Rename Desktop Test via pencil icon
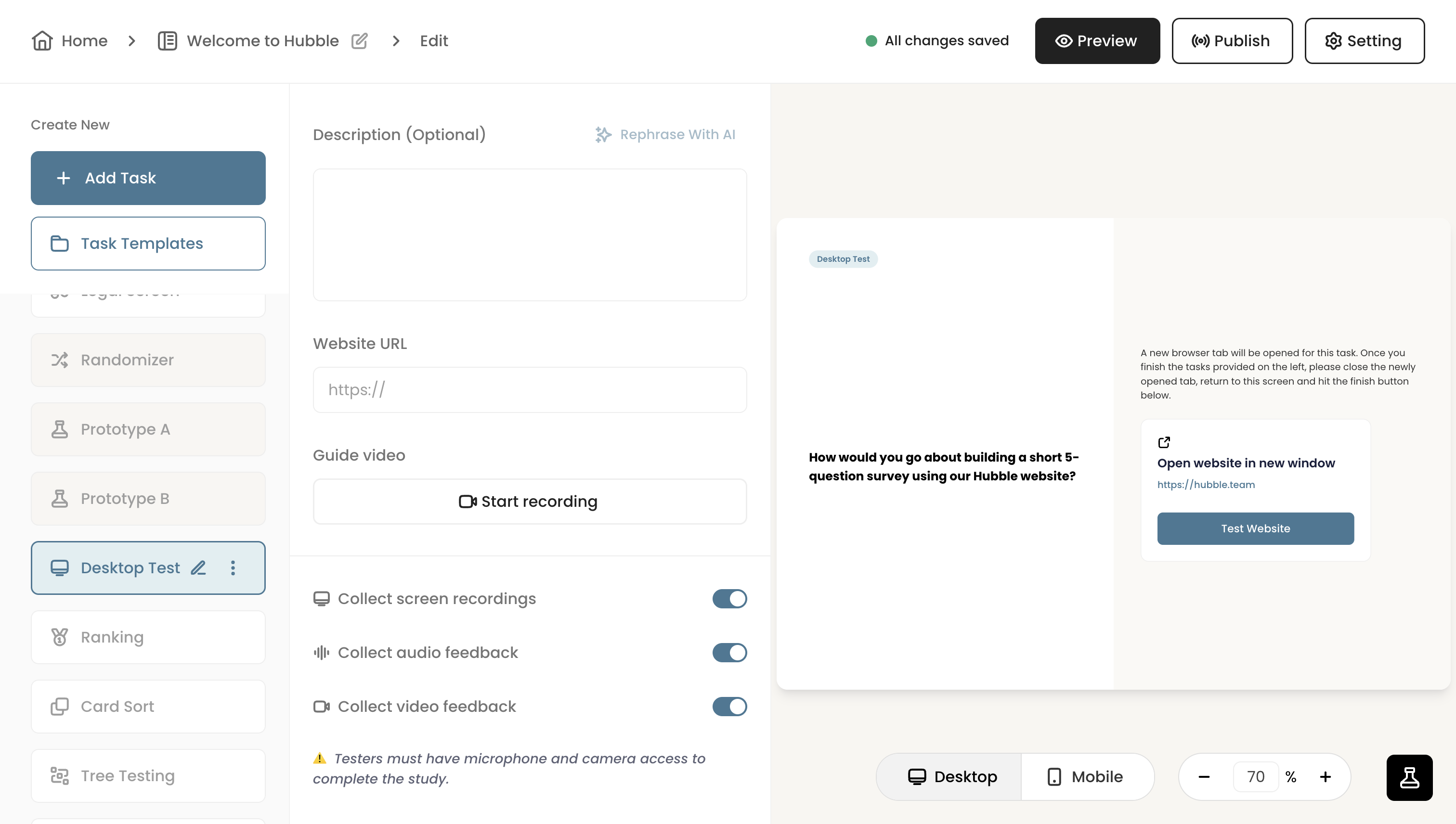This screenshot has width=1456, height=824. click(198, 567)
